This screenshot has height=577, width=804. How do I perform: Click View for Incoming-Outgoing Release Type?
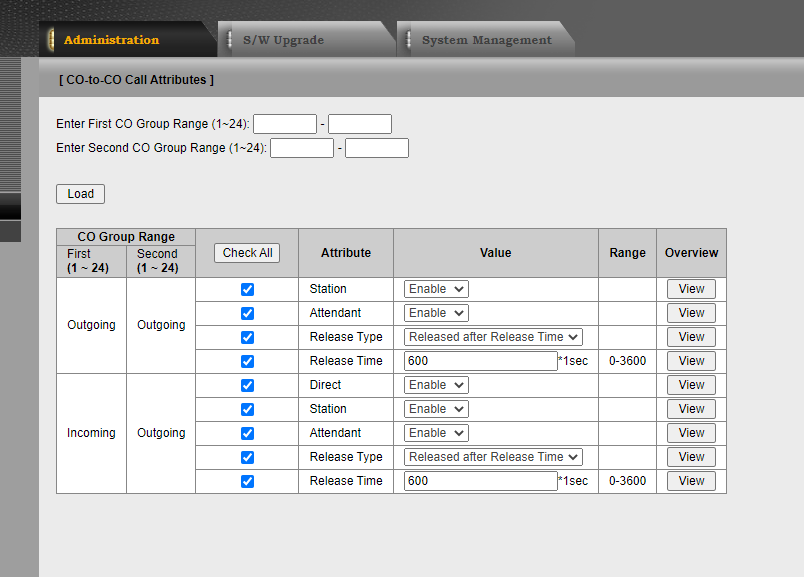[691, 457]
